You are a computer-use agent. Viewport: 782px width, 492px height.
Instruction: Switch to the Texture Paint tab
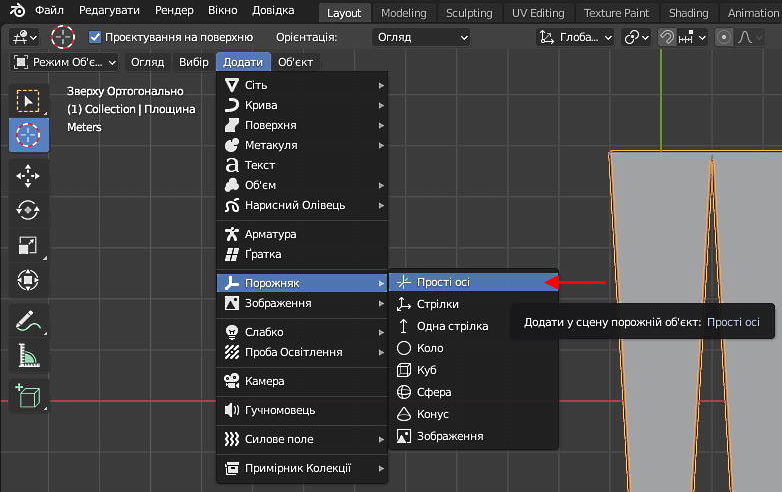(x=616, y=13)
